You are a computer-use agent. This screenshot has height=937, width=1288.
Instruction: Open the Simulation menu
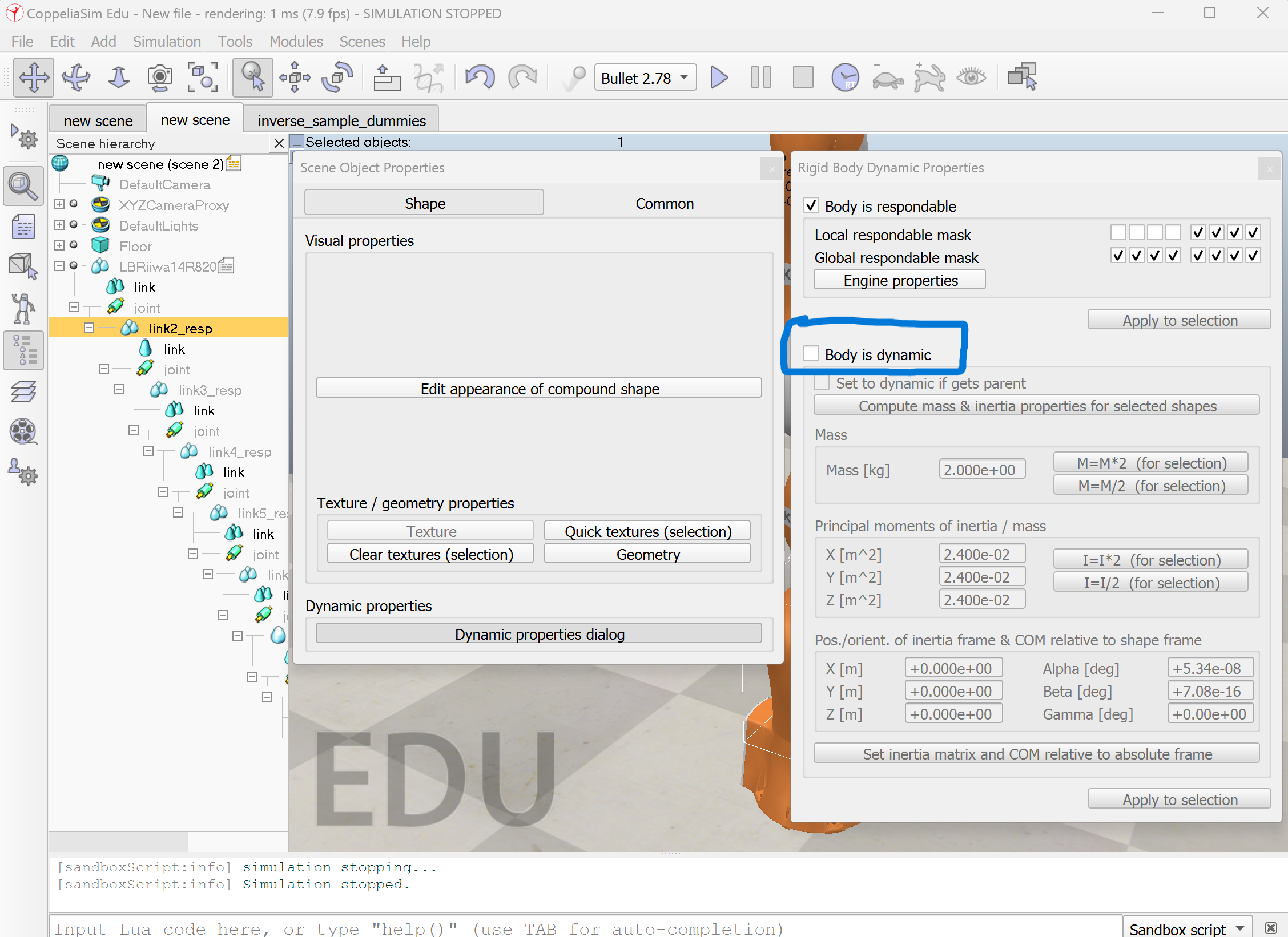[x=166, y=41]
